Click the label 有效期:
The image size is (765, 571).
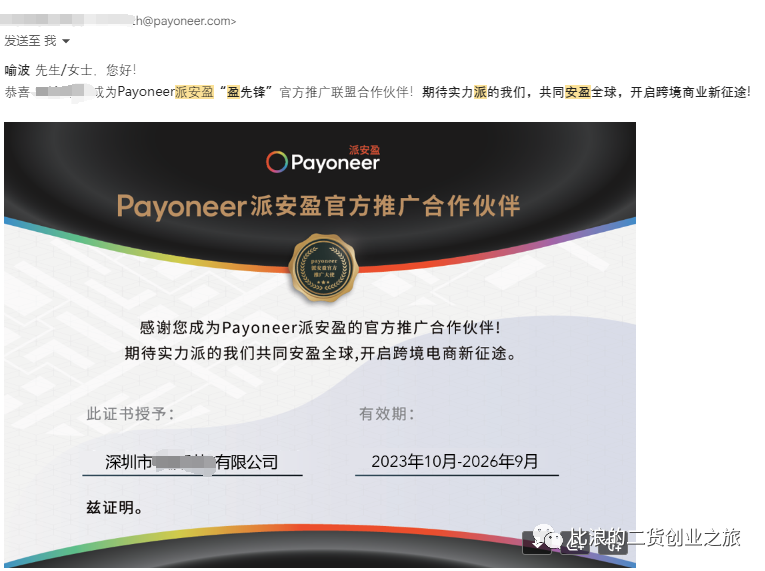tap(387, 414)
